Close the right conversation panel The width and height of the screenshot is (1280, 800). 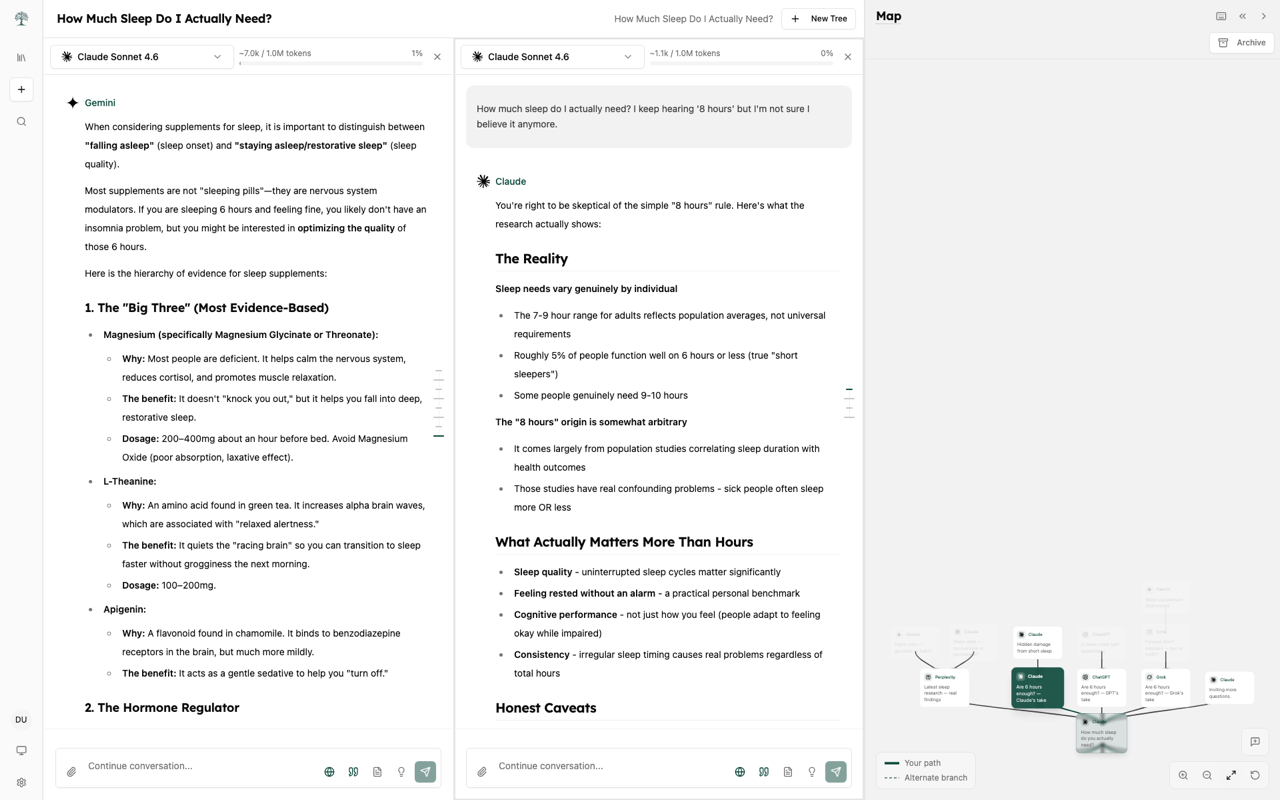tap(848, 57)
